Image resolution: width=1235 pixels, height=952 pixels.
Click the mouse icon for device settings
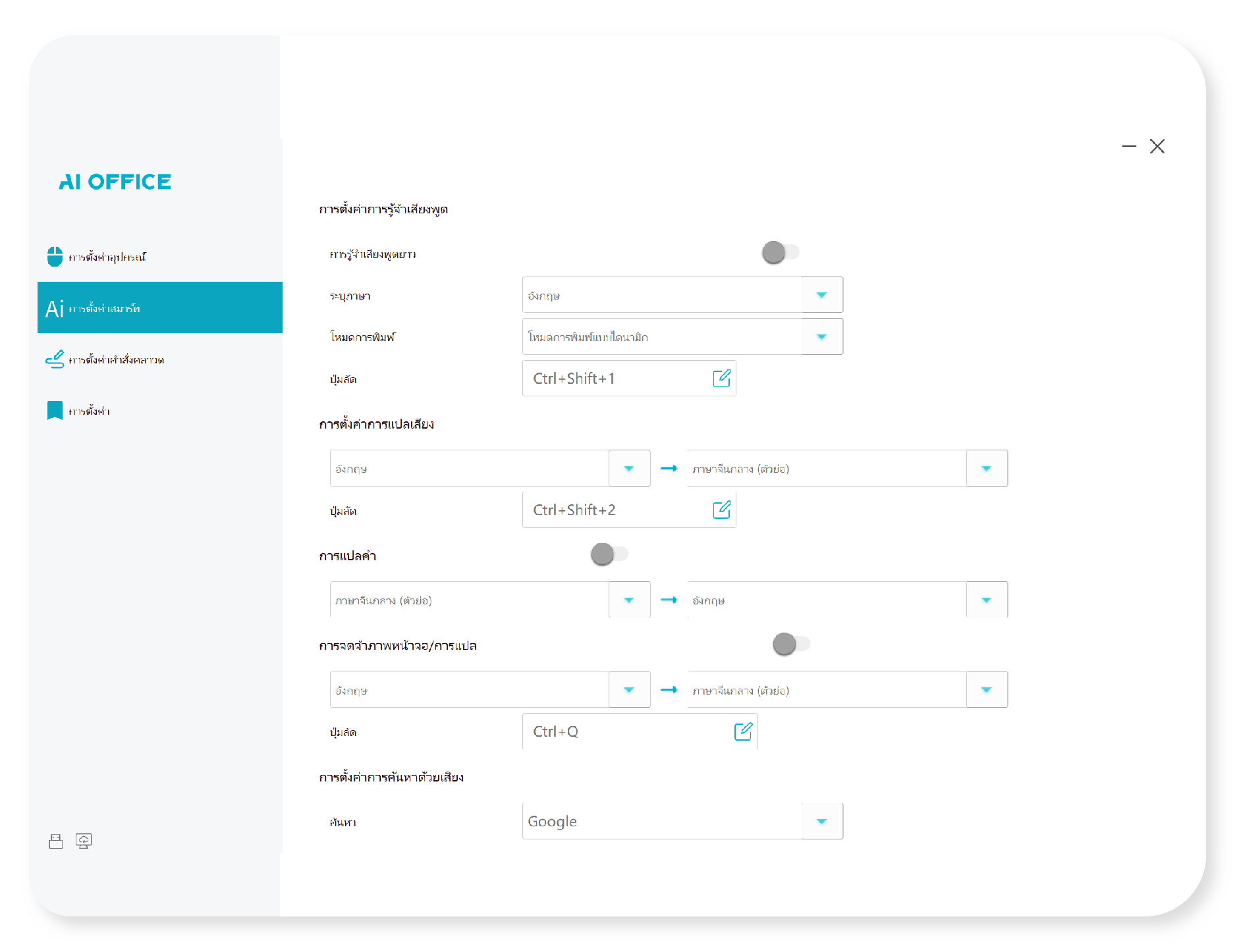tap(55, 257)
